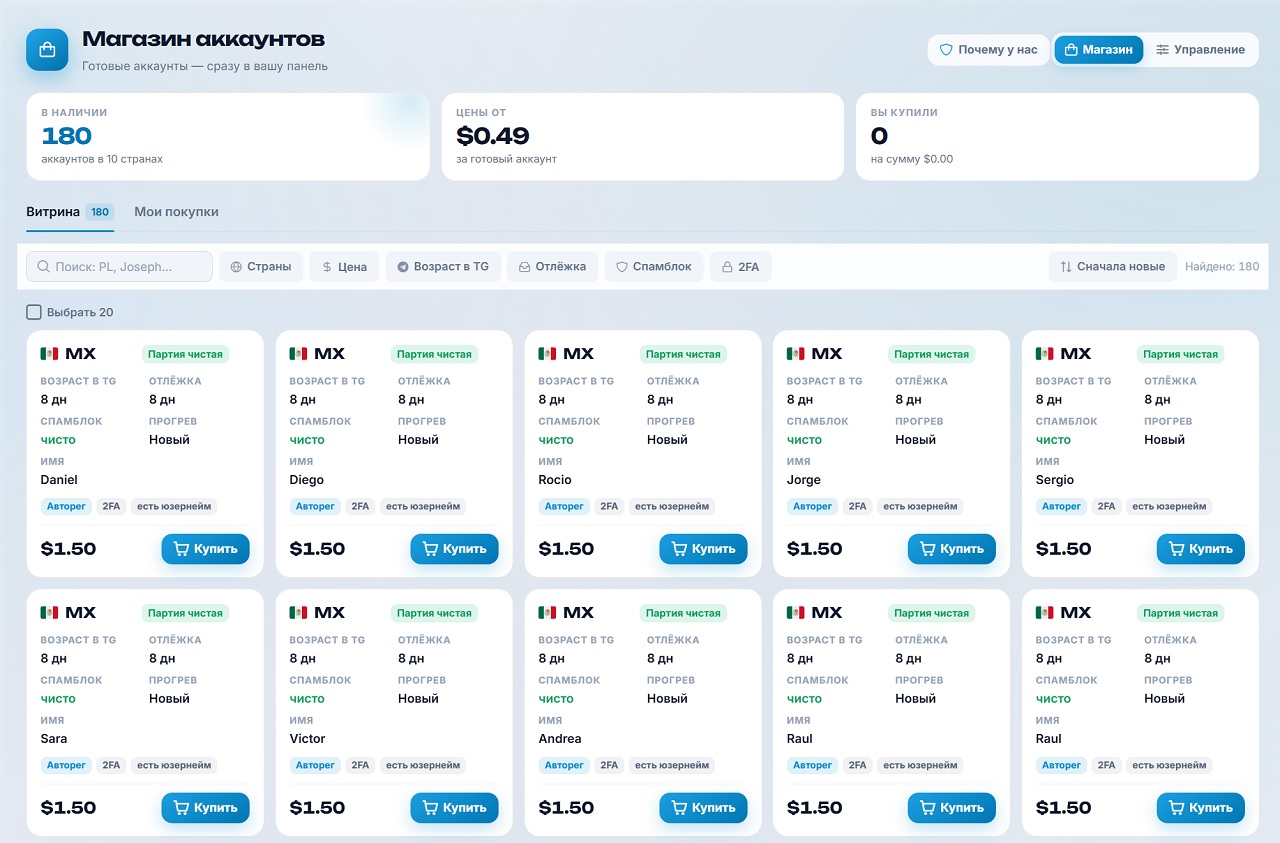Click the 2FA tag on Jorge's card

tap(858, 506)
